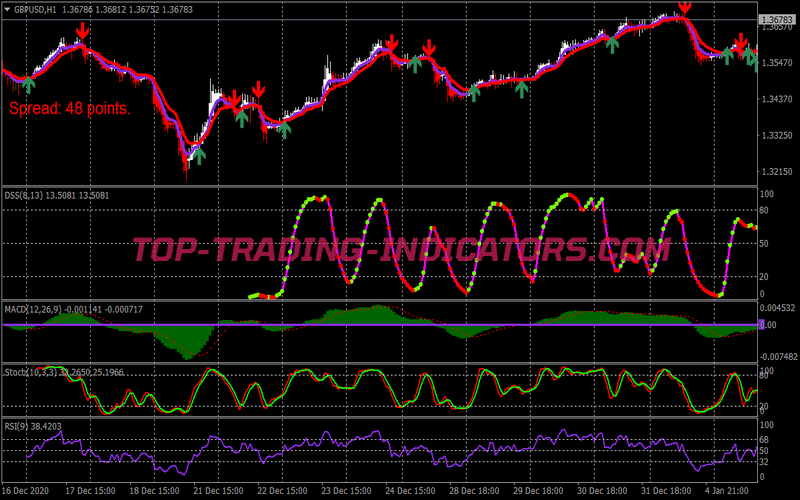Click the 1.34370 price level

(x=776, y=99)
